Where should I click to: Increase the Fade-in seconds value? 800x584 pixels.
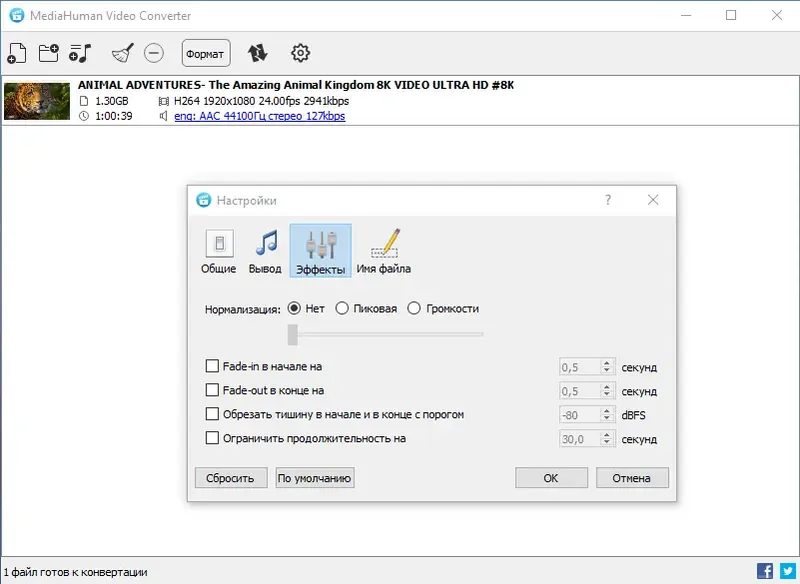point(607,362)
